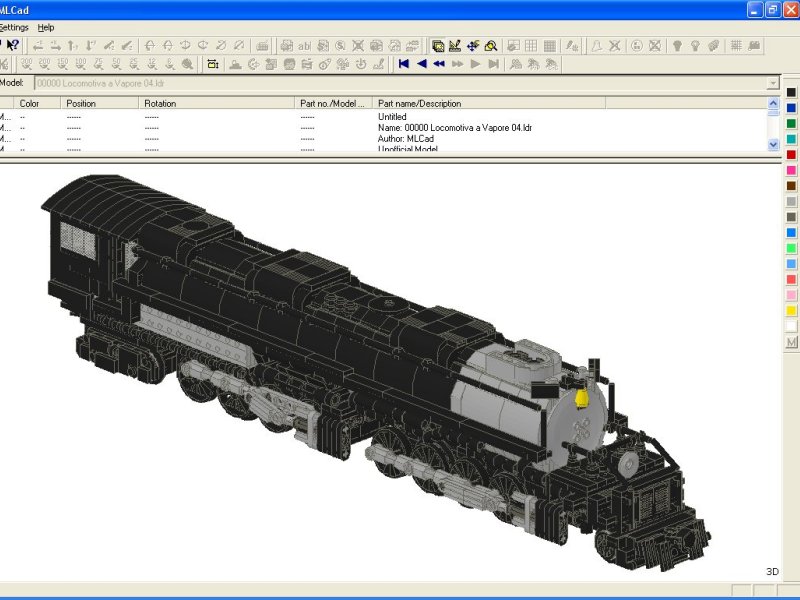Click the parts list scroll down arrow
Image resolution: width=800 pixels, height=600 pixels.
(x=773, y=145)
